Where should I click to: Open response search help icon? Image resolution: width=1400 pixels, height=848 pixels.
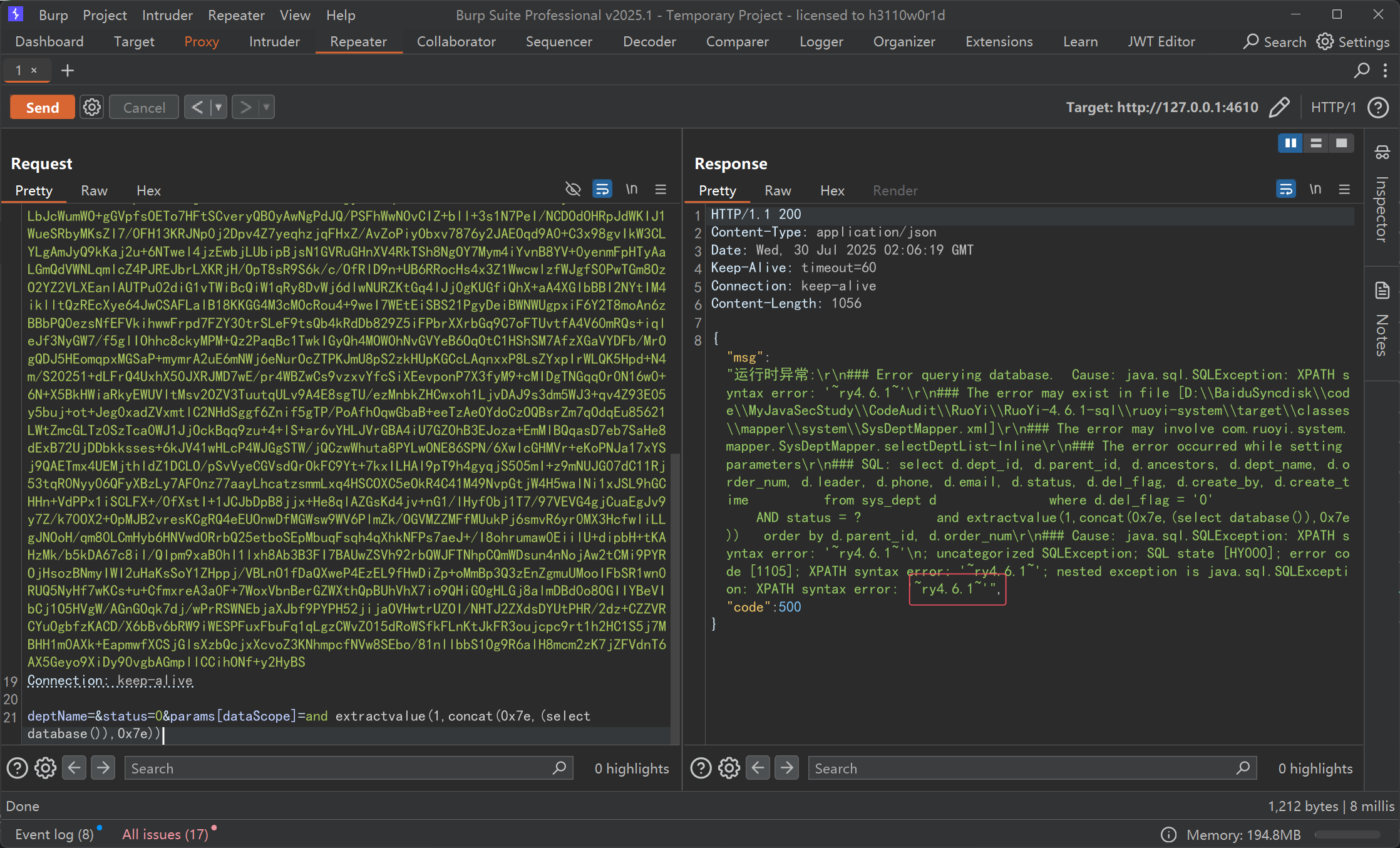point(701,768)
